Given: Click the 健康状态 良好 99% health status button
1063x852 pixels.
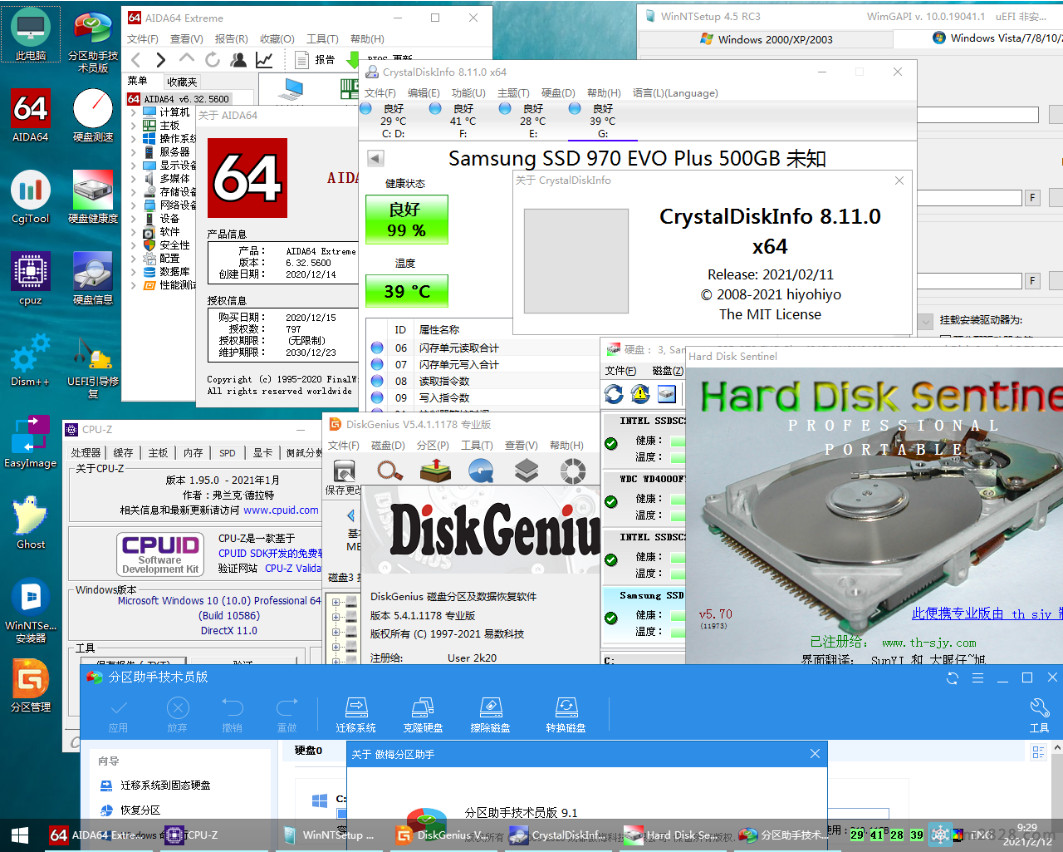Looking at the screenshot, I should tap(407, 220).
